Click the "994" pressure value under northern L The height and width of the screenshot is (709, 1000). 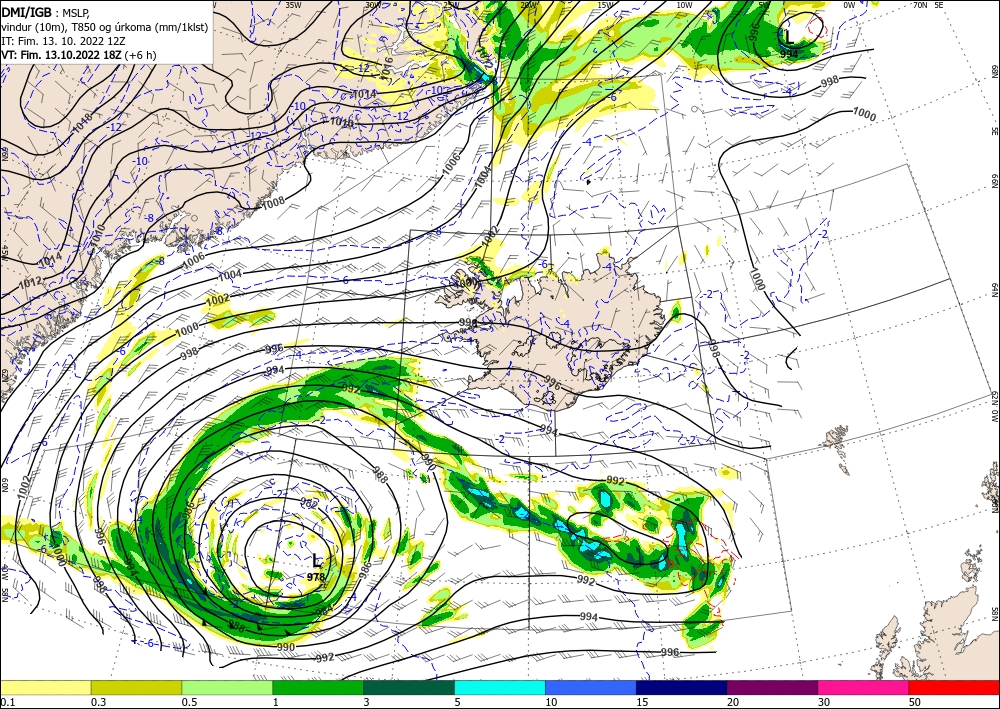click(789, 54)
